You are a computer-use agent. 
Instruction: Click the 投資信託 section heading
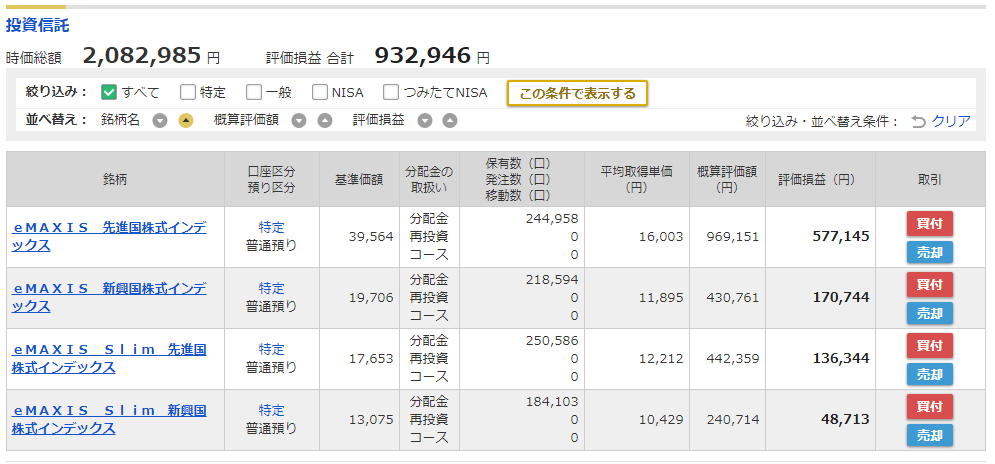[37, 26]
